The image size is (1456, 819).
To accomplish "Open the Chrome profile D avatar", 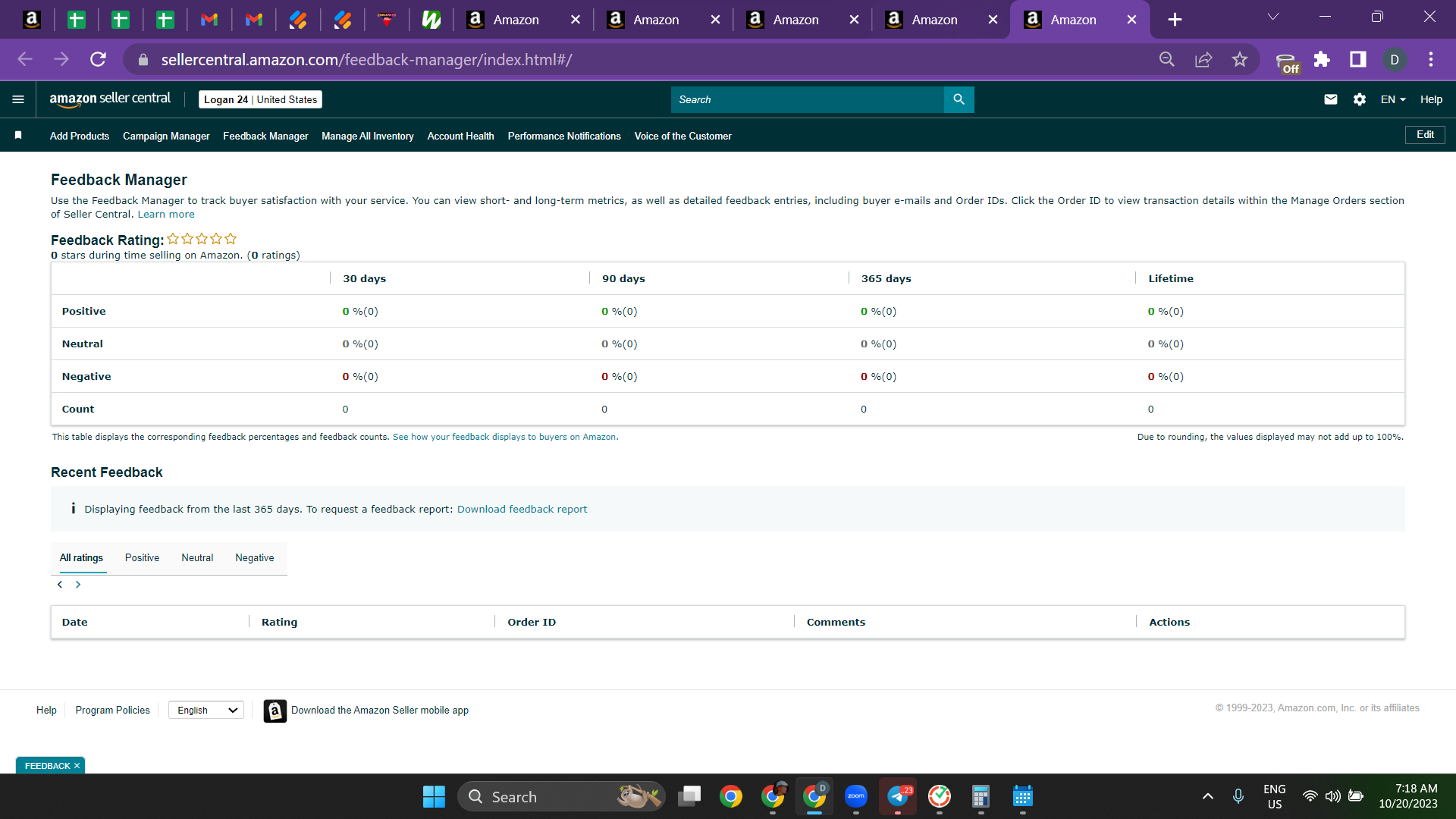I will tap(1395, 59).
